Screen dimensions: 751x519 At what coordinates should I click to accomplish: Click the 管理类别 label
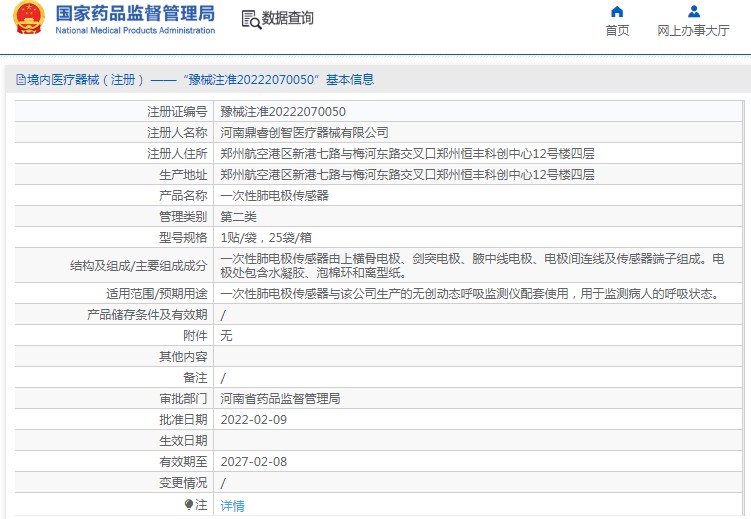click(183, 217)
